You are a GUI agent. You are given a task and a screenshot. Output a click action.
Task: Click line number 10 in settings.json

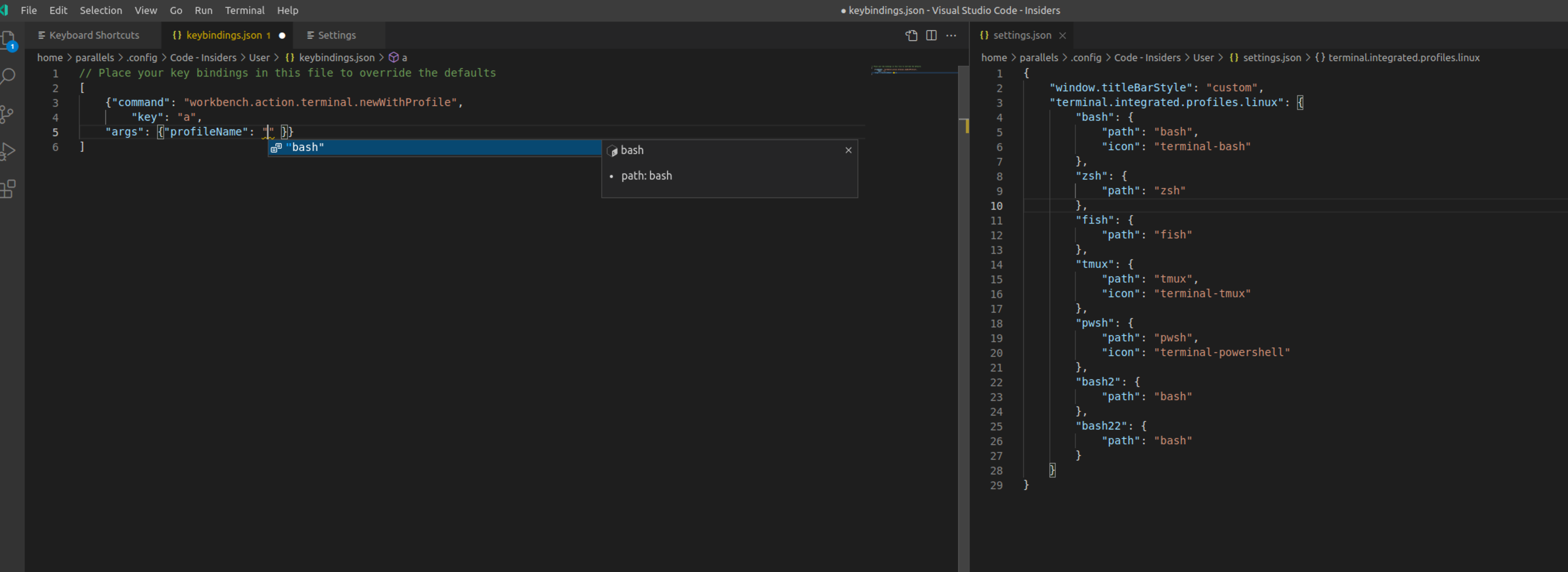point(996,206)
